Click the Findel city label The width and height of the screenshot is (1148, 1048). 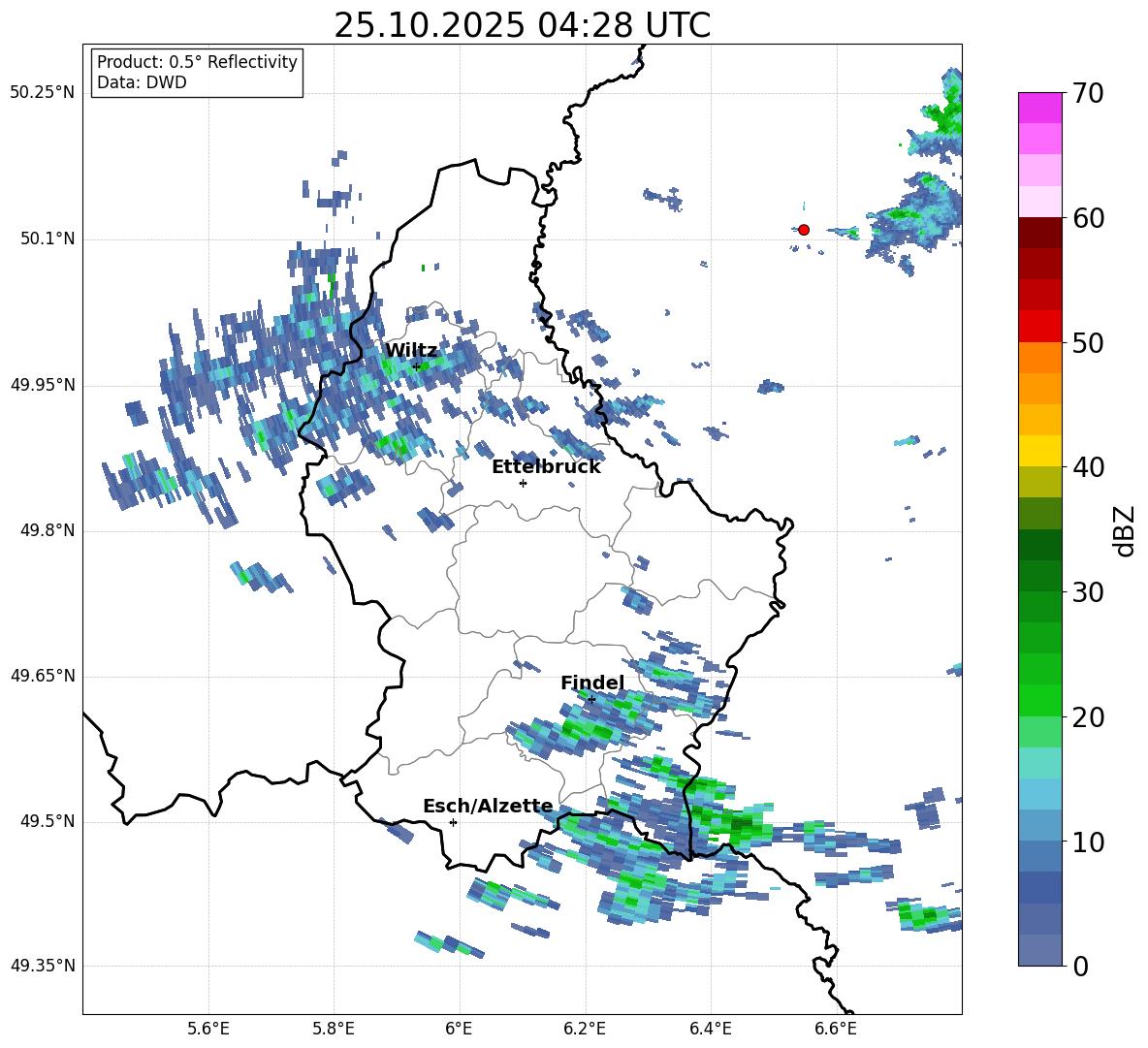pyautogui.click(x=592, y=683)
